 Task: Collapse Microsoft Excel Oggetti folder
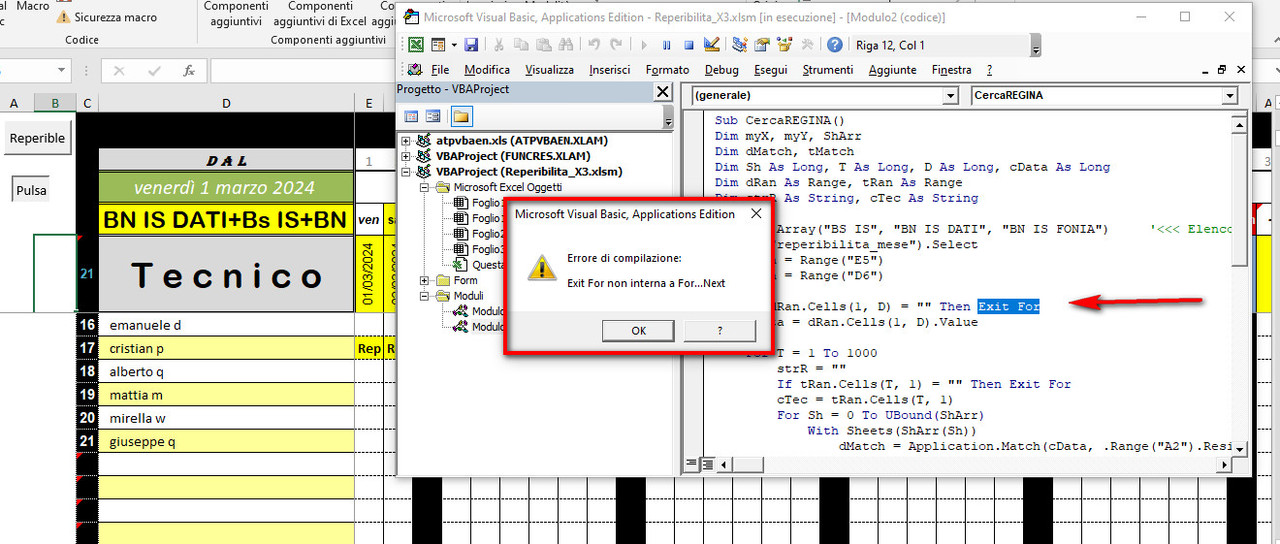[x=424, y=187]
